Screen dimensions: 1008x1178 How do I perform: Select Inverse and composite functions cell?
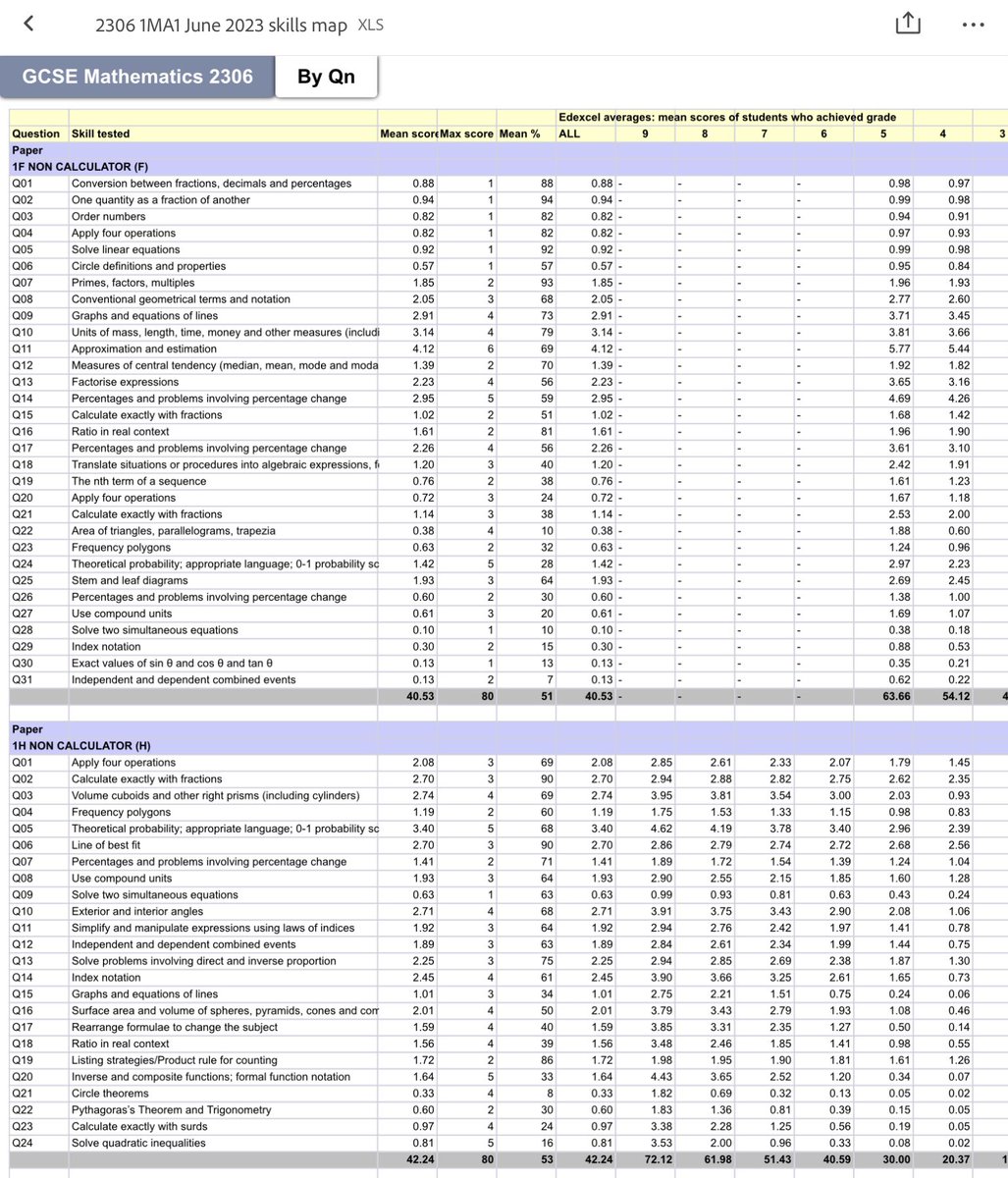223,1077
